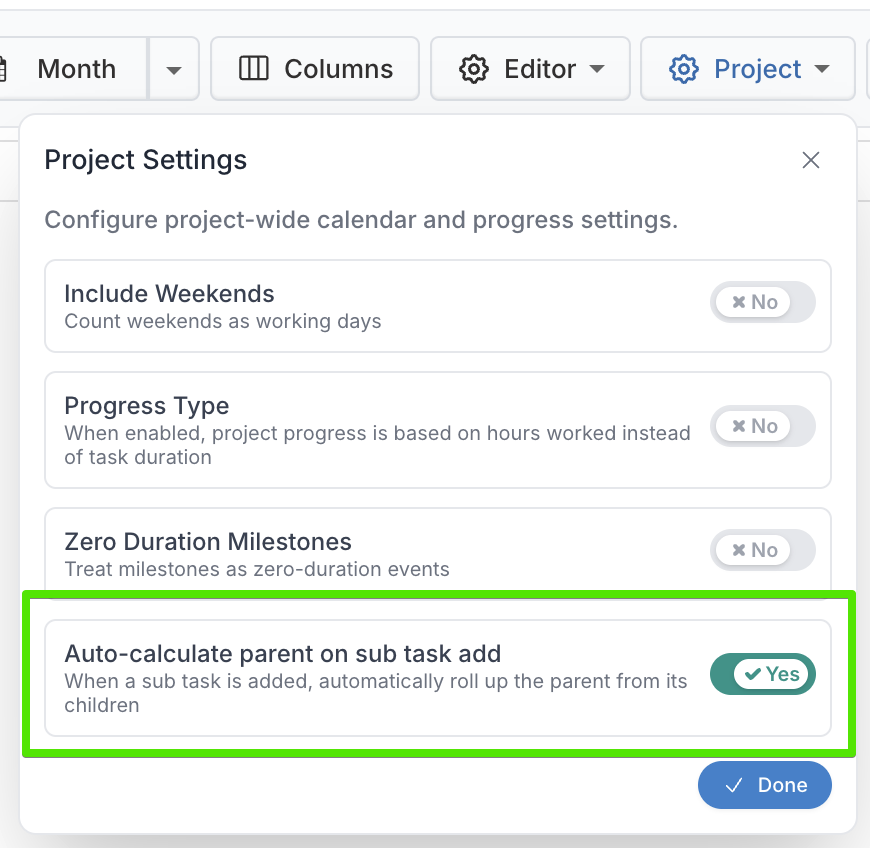Image resolution: width=870 pixels, height=848 pixels.
Task: Close Project Settings with the X icon
Action: point(811,160)
